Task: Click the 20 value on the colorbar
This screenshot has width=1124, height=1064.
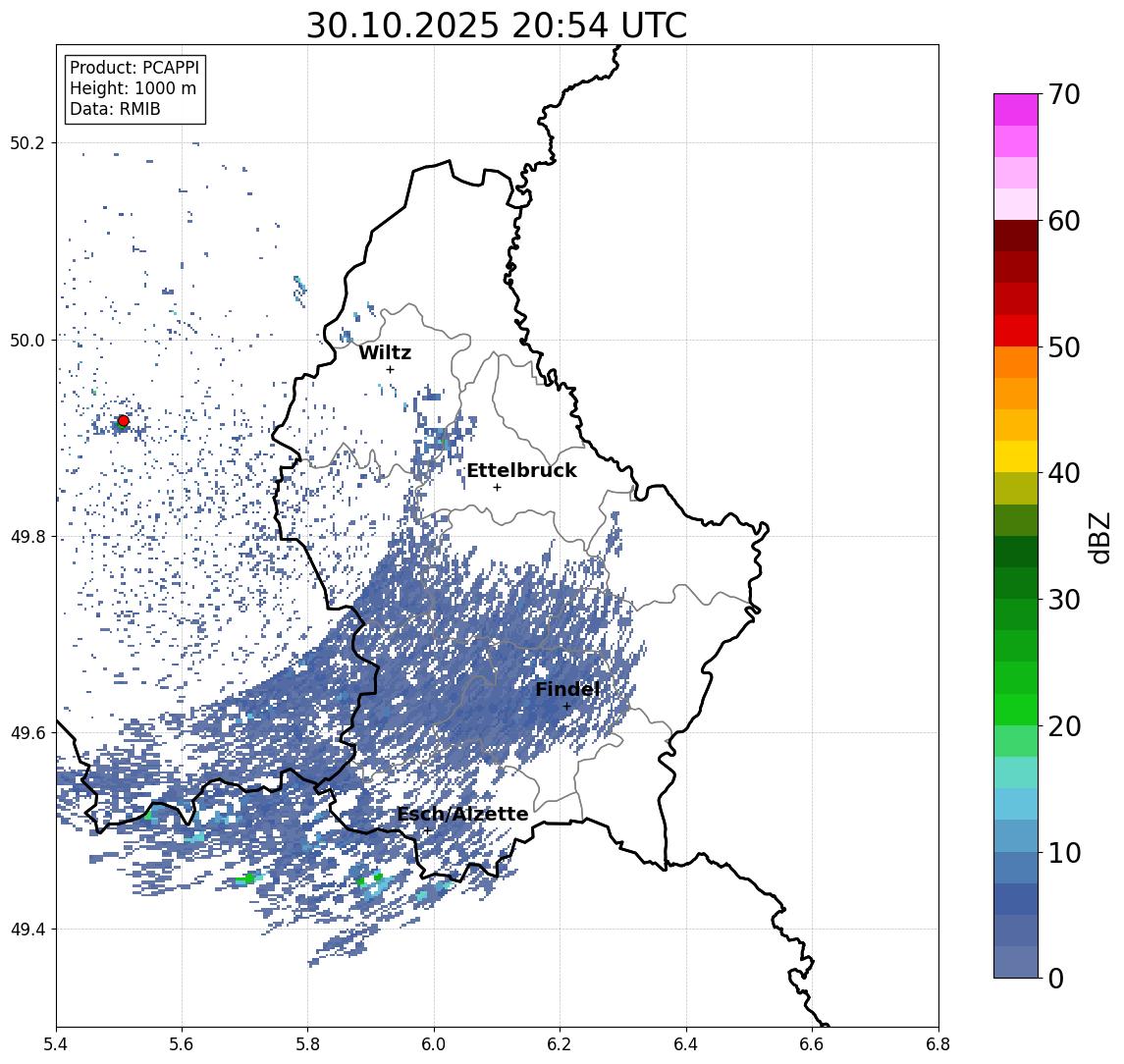Action: click(x=1064, y=725)
